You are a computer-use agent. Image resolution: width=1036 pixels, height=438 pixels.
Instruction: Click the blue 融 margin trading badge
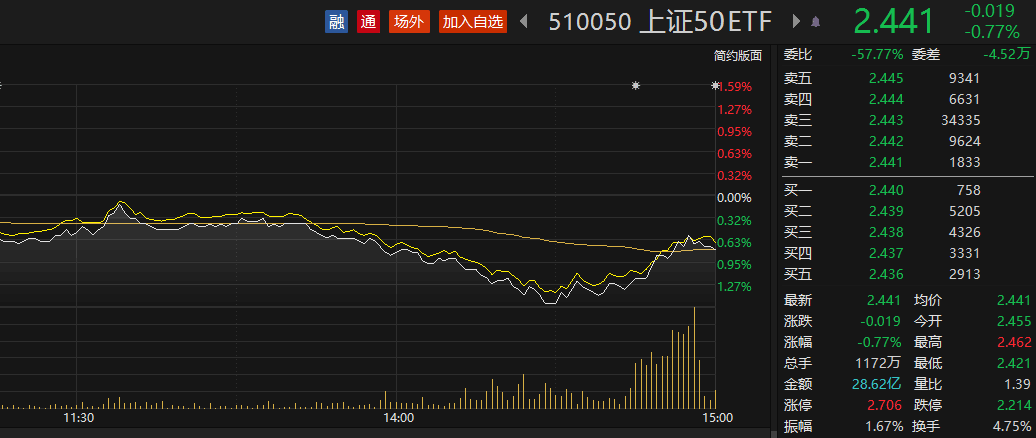point(336,21)
